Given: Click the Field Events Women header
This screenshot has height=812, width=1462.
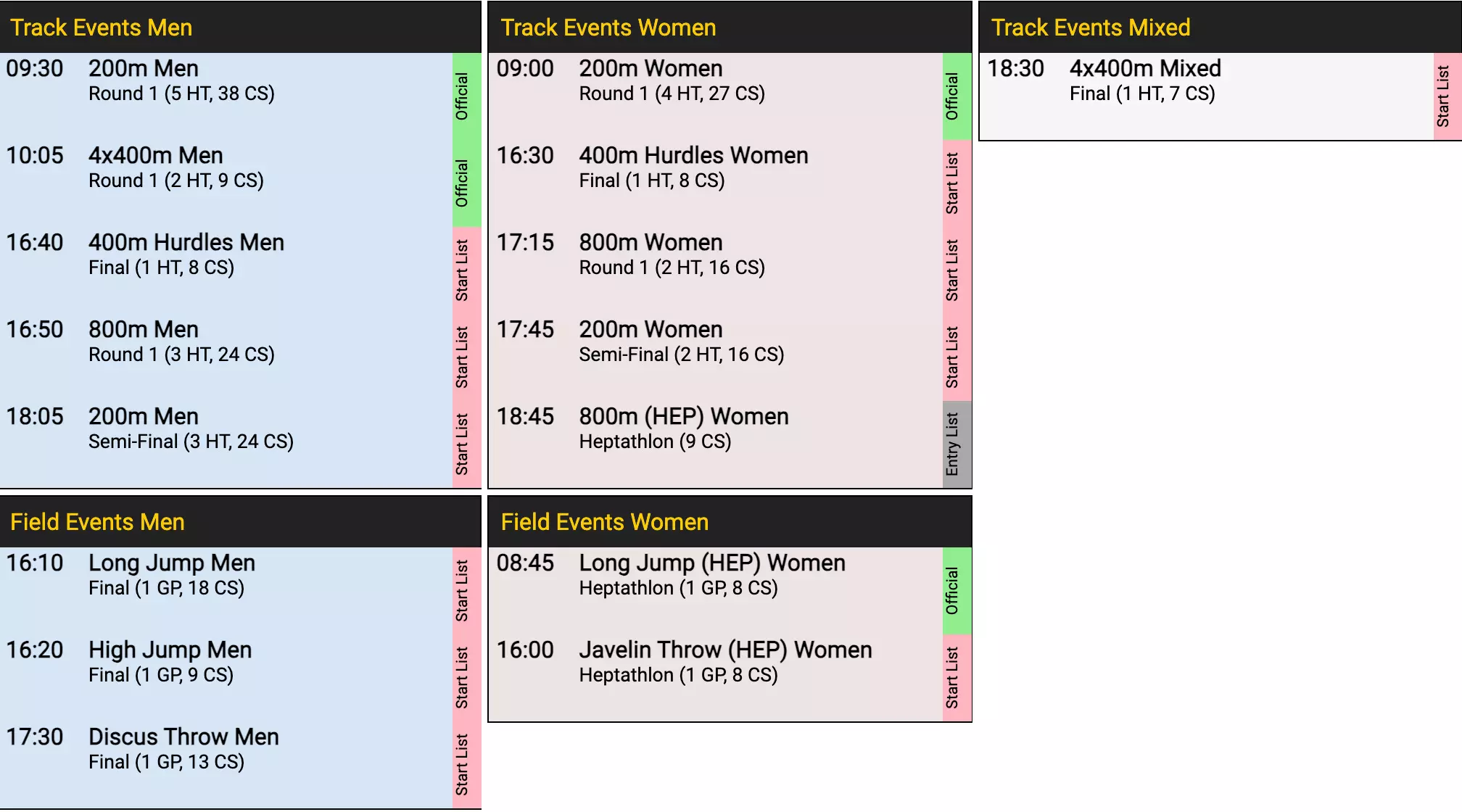Looking at the screenshot, I should (x=604, y=522).
